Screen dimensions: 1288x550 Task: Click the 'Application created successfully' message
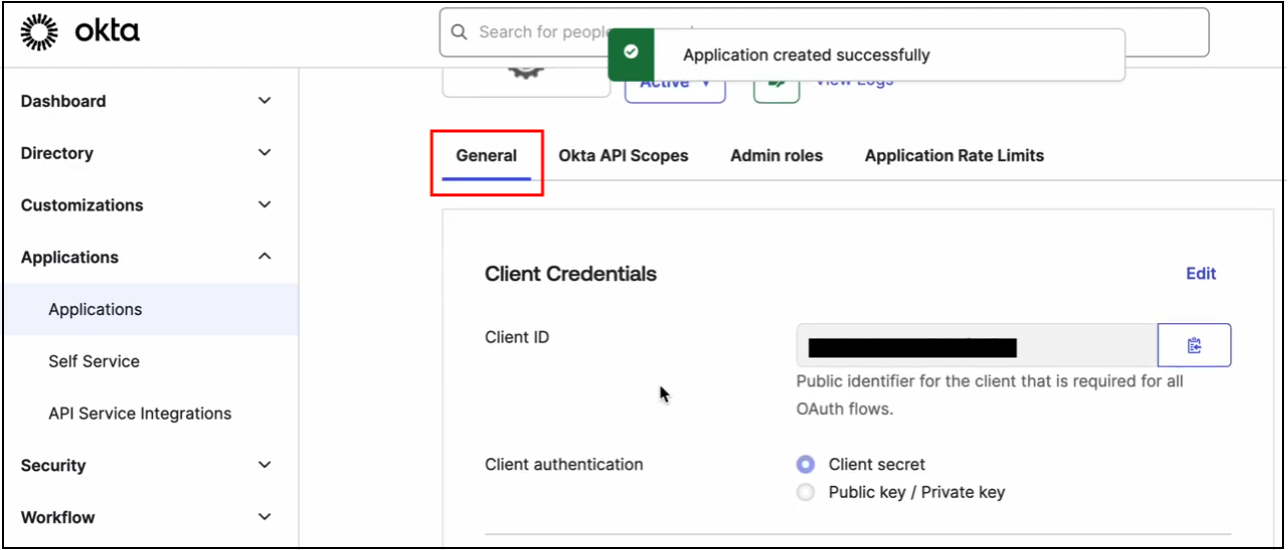click(807, 55)
